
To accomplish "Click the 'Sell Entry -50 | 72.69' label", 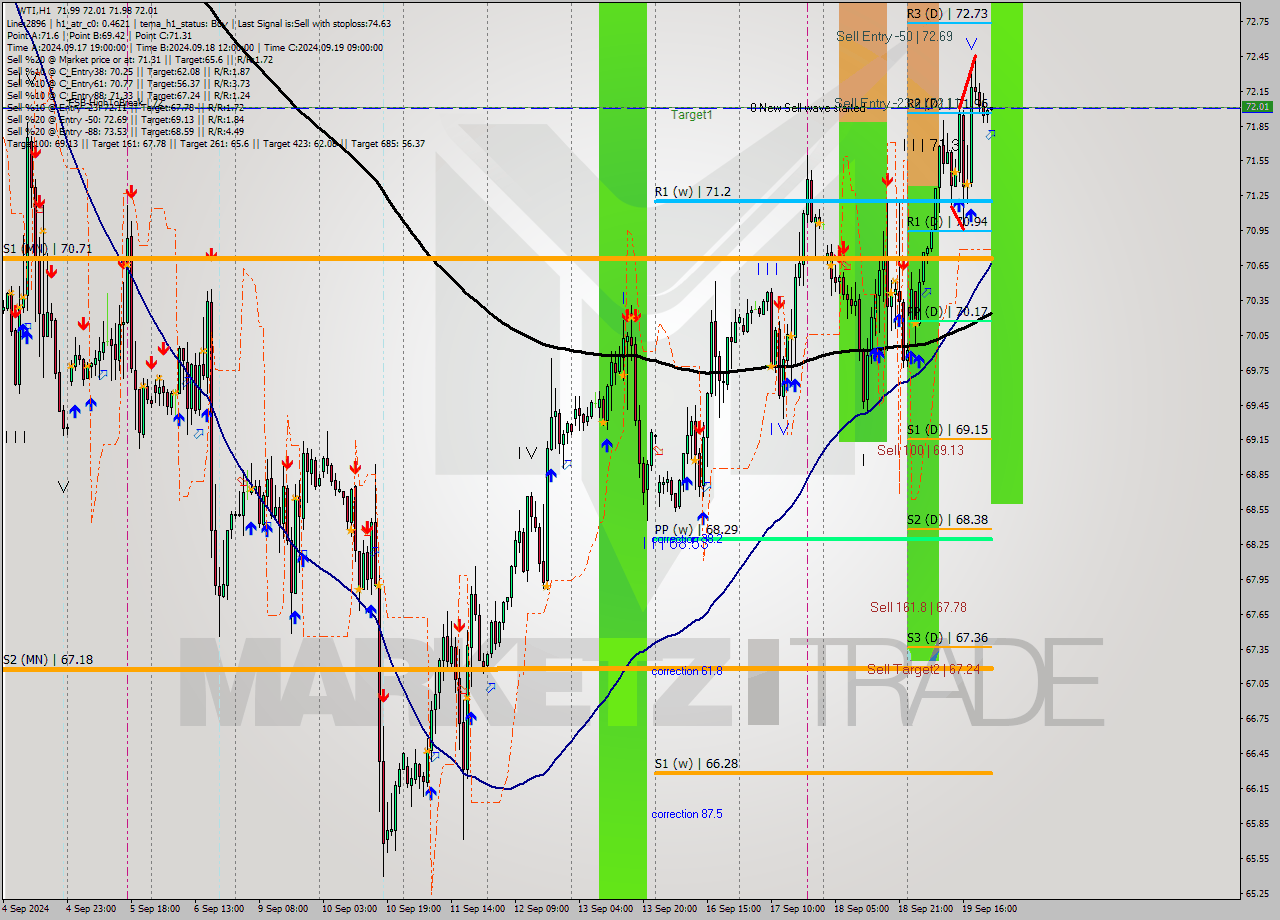I will click(x=894, y=36).
